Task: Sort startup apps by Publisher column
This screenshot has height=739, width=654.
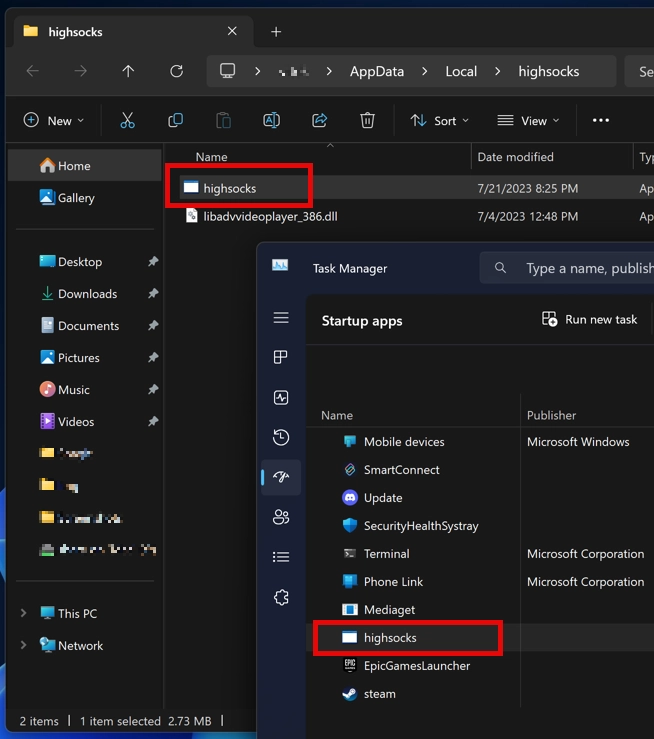Action: 551,415
